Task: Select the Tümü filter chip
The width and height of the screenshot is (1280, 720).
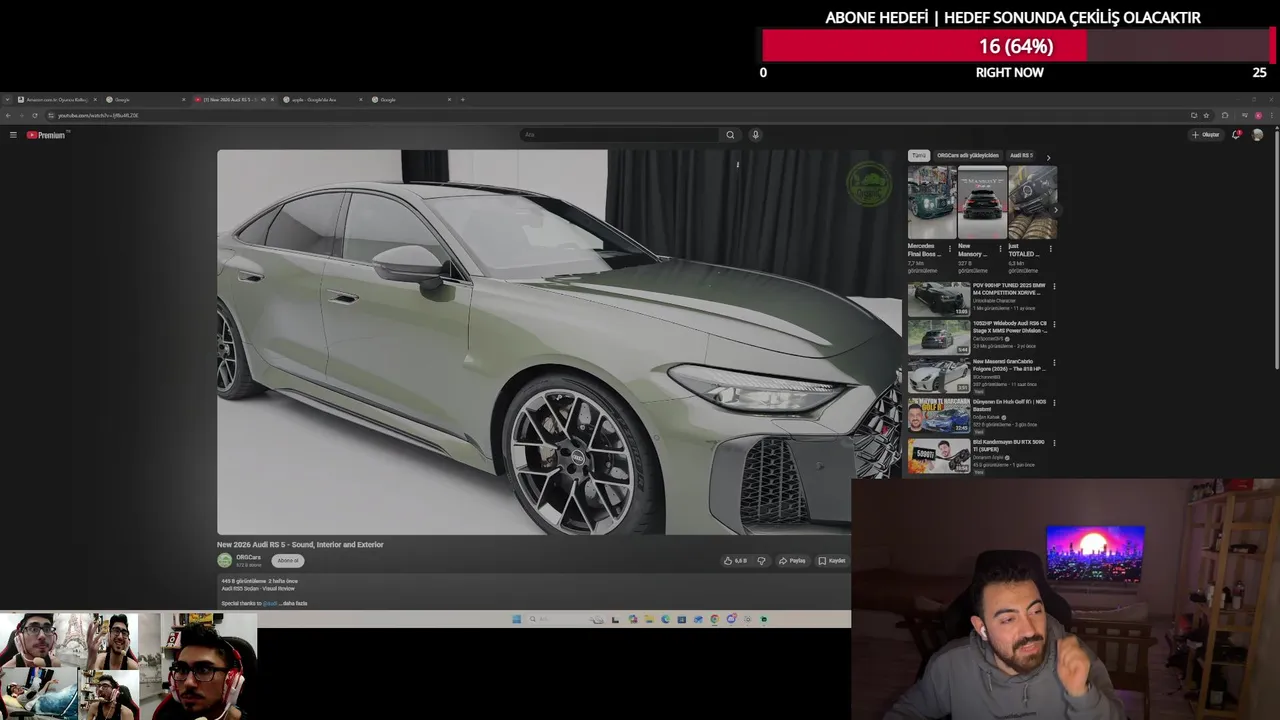Action: [919, 156]
